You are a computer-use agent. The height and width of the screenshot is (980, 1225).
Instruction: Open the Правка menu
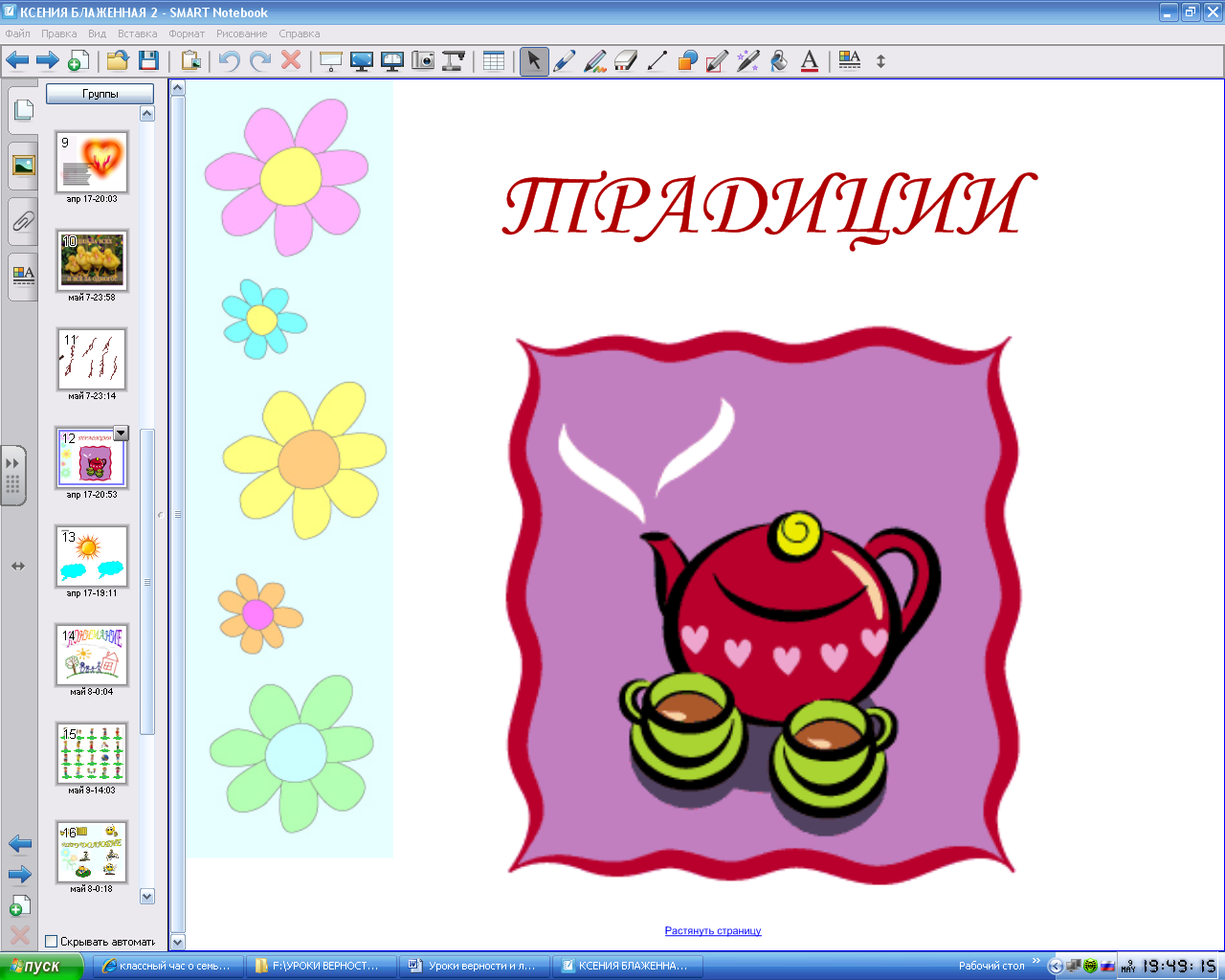[58, 33]
